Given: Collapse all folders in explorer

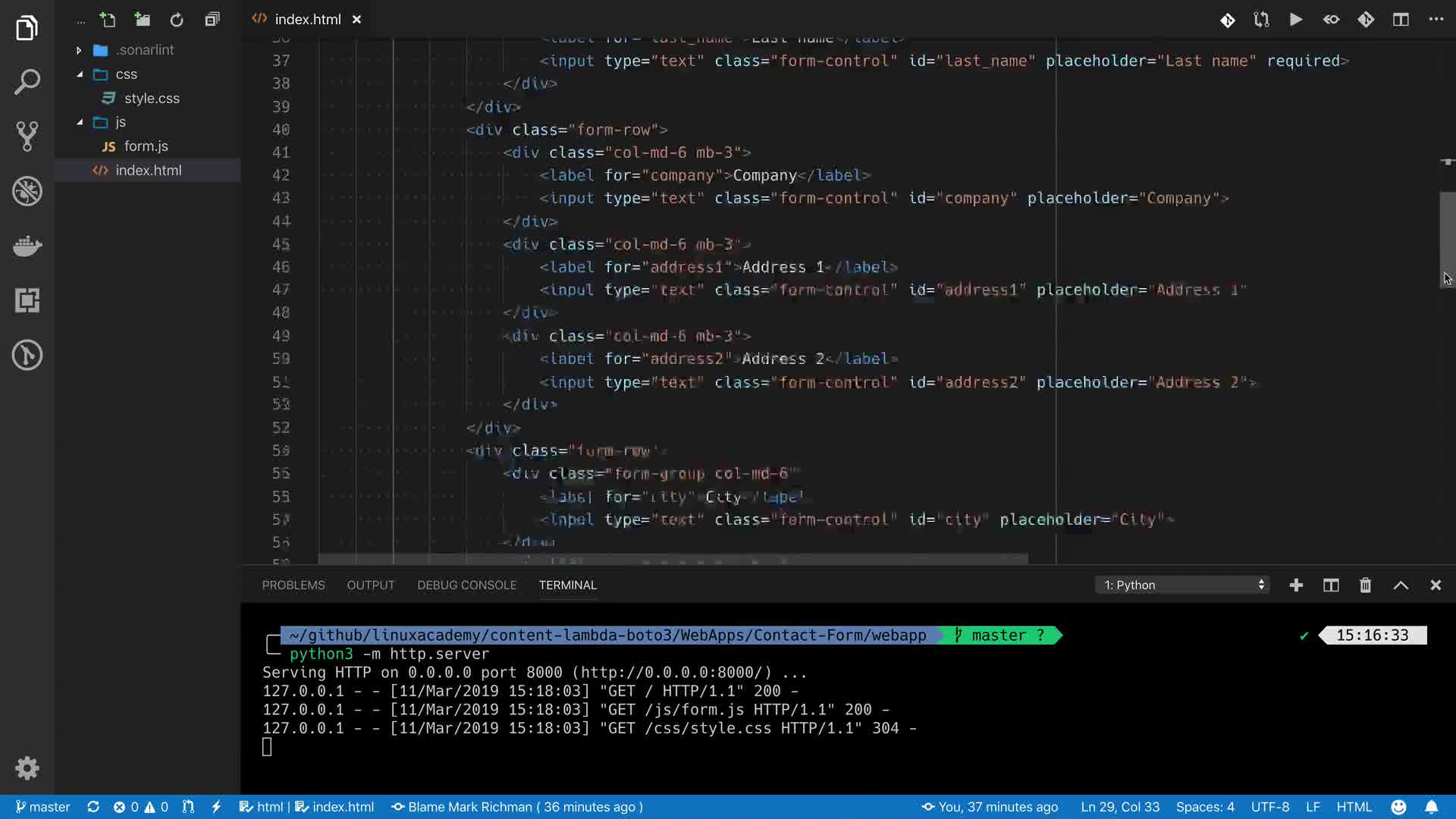Looking at the screenshot, I should (212, 20).
